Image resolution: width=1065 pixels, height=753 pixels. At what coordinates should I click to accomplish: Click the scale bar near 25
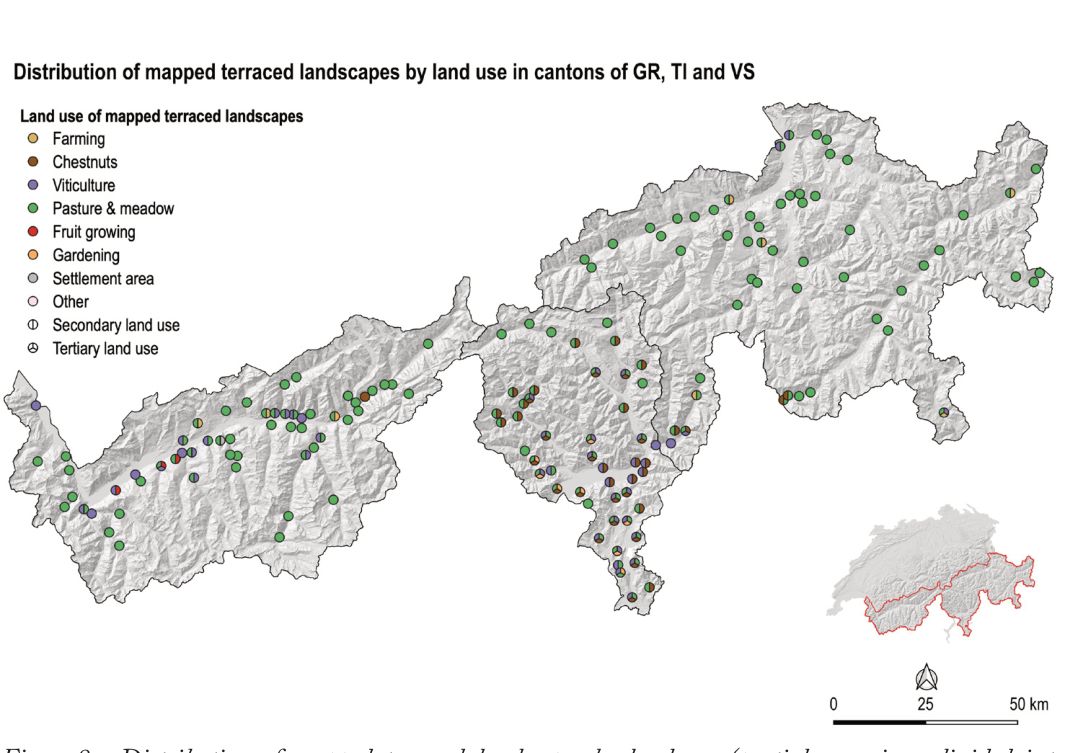(926, 721)
